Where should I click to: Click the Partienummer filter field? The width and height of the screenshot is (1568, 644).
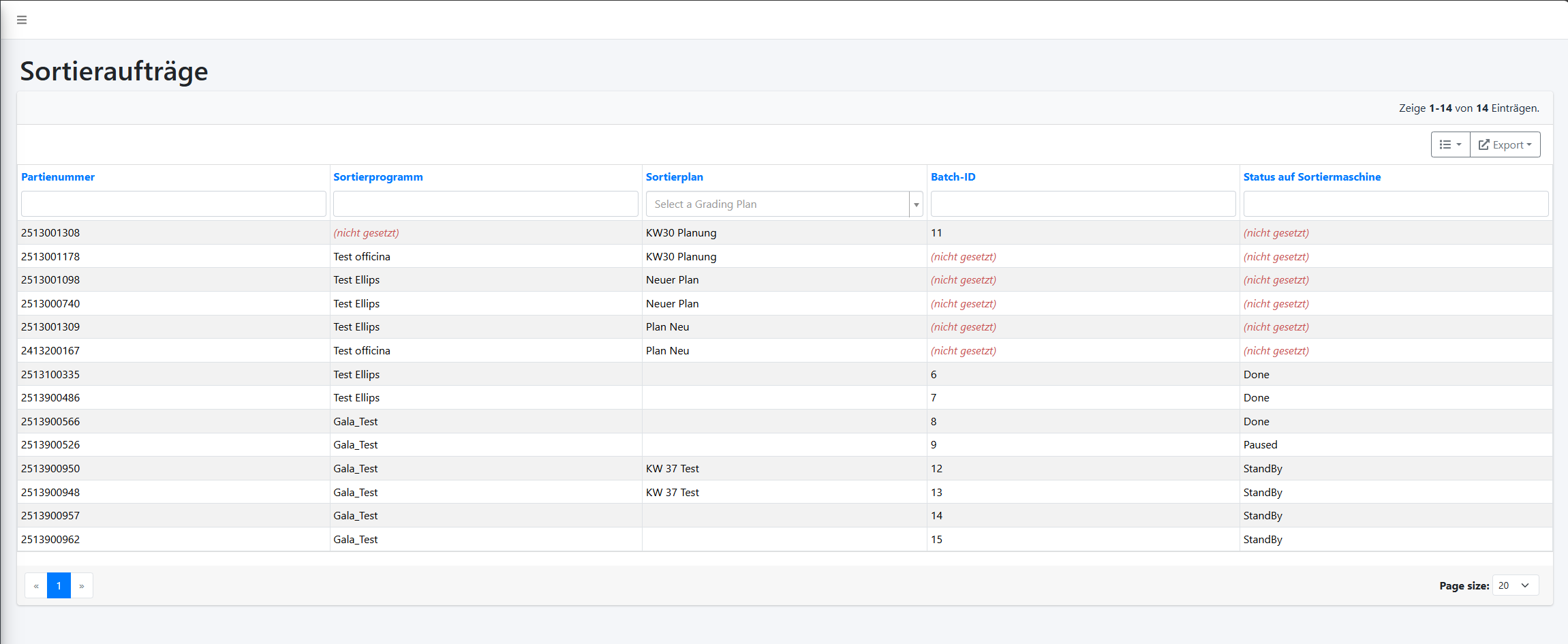(x=173, y=204)
